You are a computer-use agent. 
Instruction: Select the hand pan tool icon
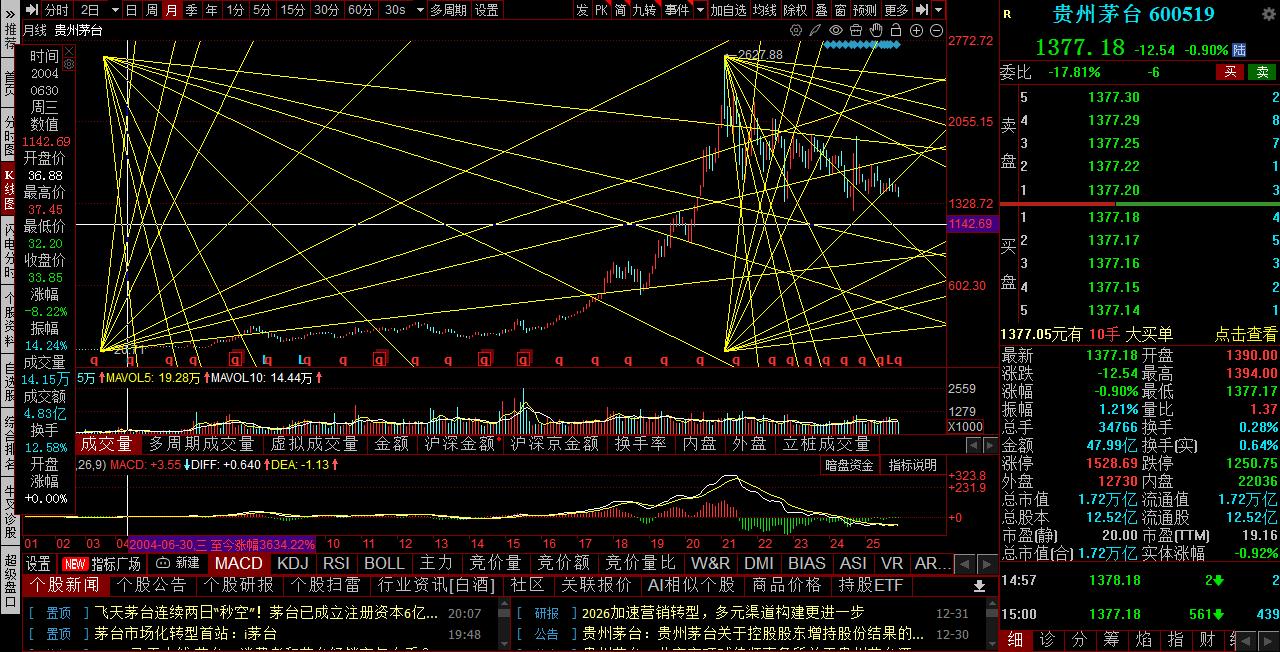876,31
